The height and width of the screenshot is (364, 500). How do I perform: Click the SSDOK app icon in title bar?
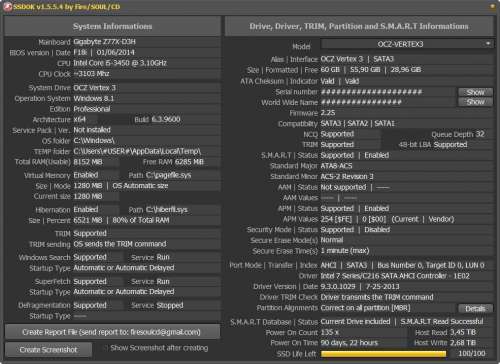click(x=7, y=7)
